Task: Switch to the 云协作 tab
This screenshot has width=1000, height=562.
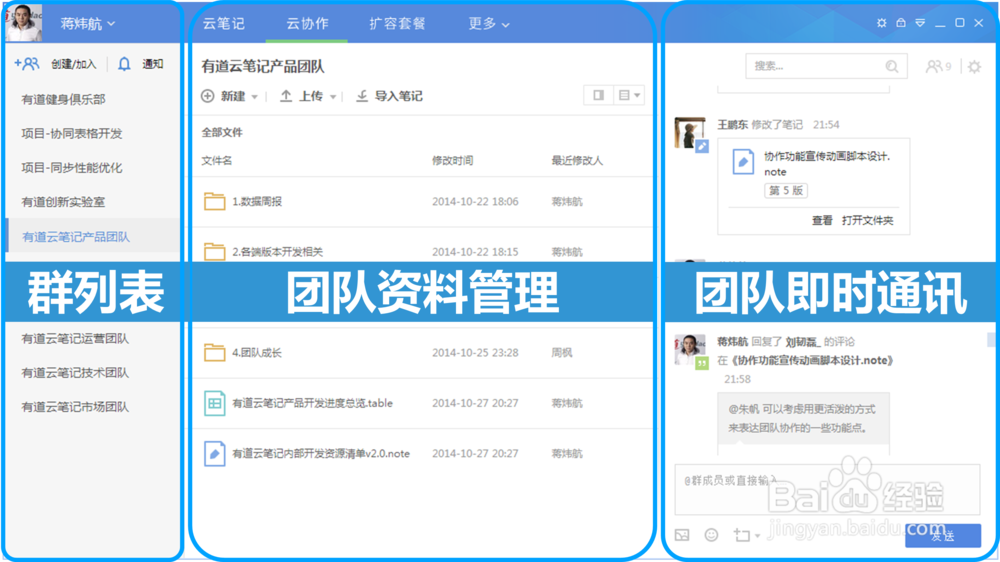Action: coord(307,24)
